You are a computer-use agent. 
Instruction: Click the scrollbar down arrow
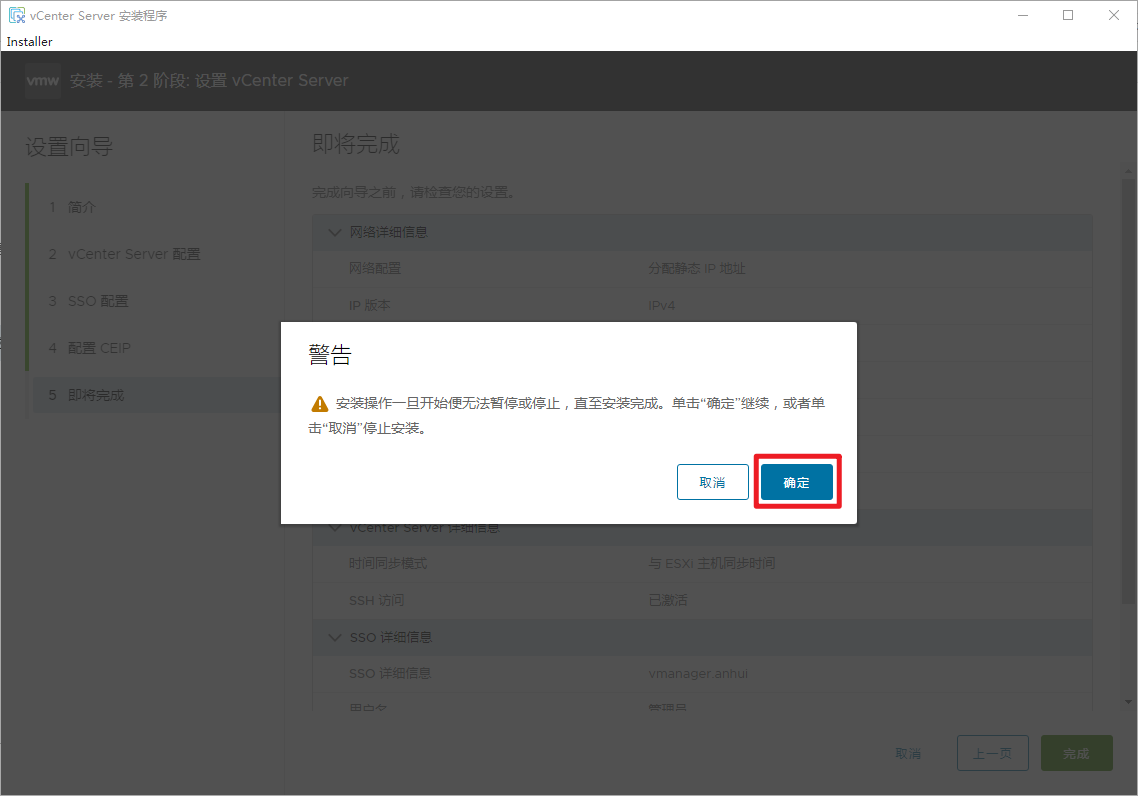coord(1130,702)
